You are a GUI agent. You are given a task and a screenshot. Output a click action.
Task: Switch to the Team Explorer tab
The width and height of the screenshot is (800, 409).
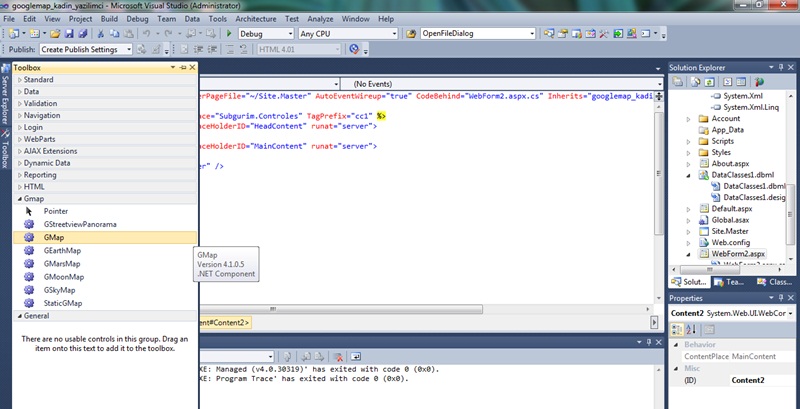(729, 282)
